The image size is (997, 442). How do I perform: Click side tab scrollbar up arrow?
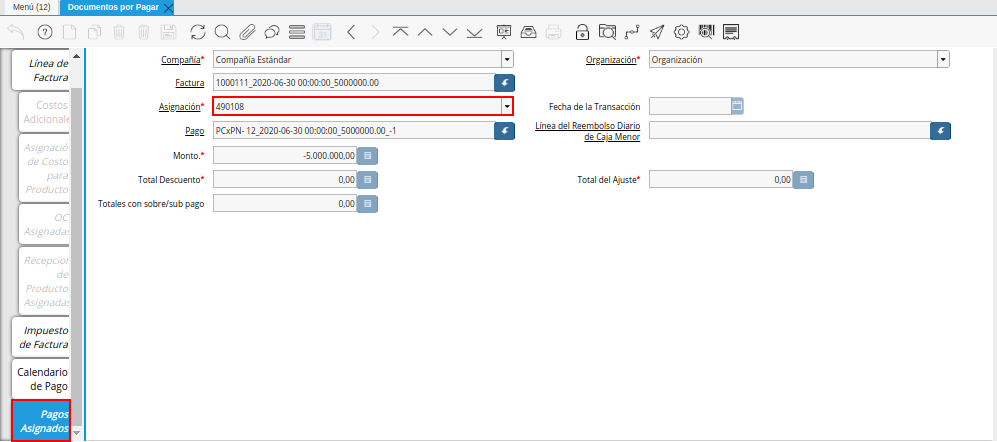(76, 56)
